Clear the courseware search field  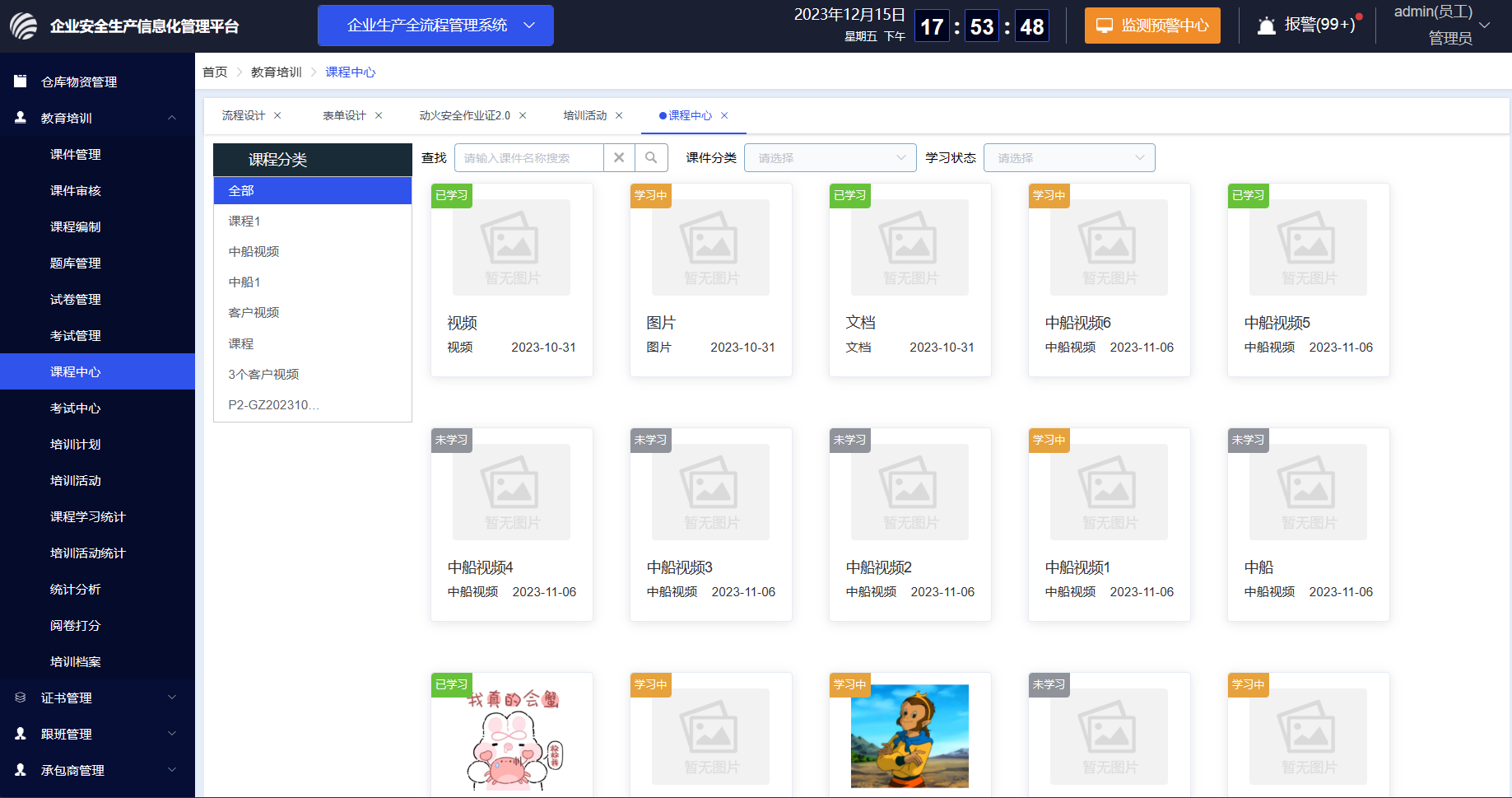(x=619, y=157)
